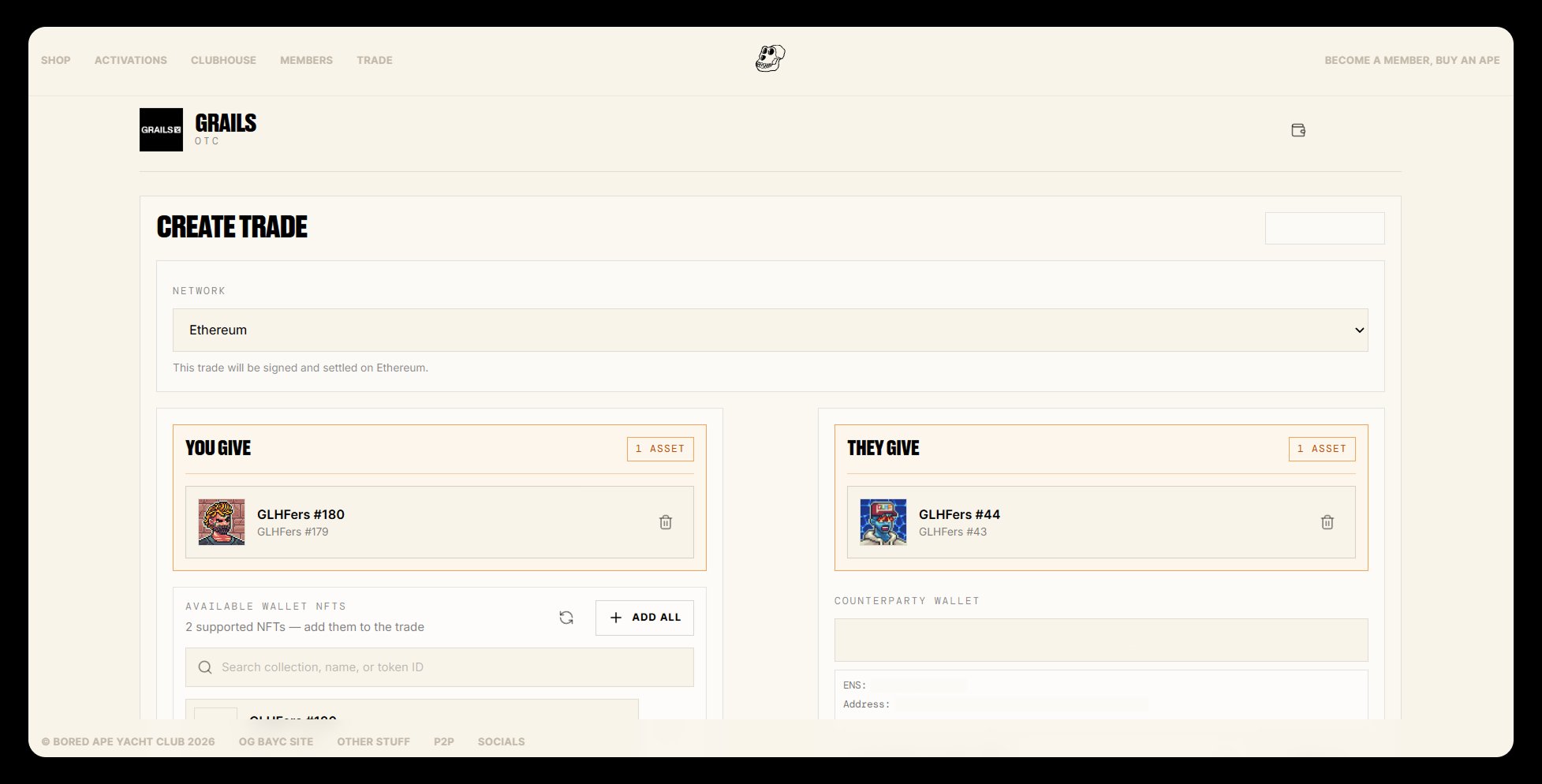
Task: Click the GRAILS heading text
Action: [226, 123]
